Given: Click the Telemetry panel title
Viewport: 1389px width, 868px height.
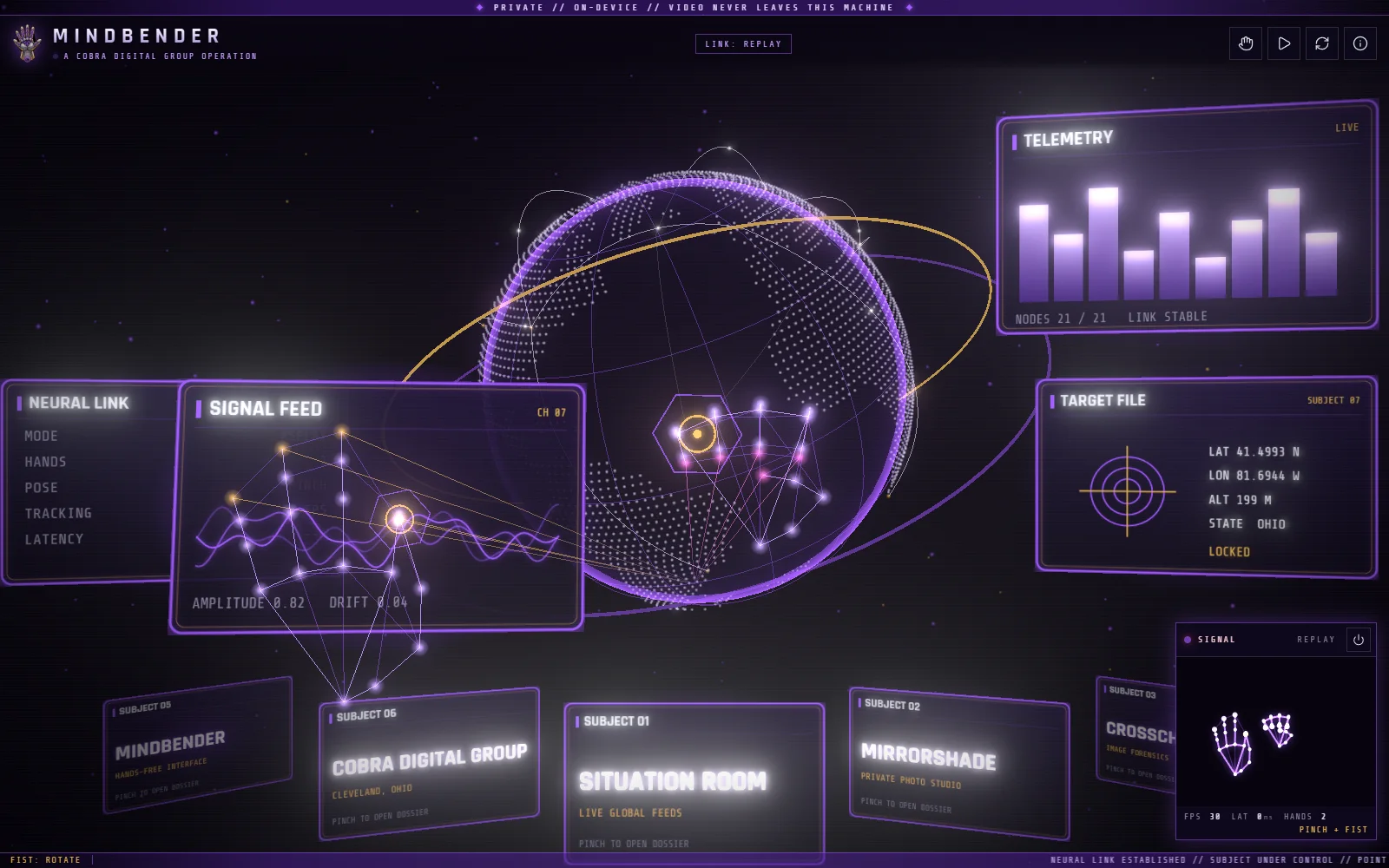Looking at the screenshot, I should point(1068,139).
